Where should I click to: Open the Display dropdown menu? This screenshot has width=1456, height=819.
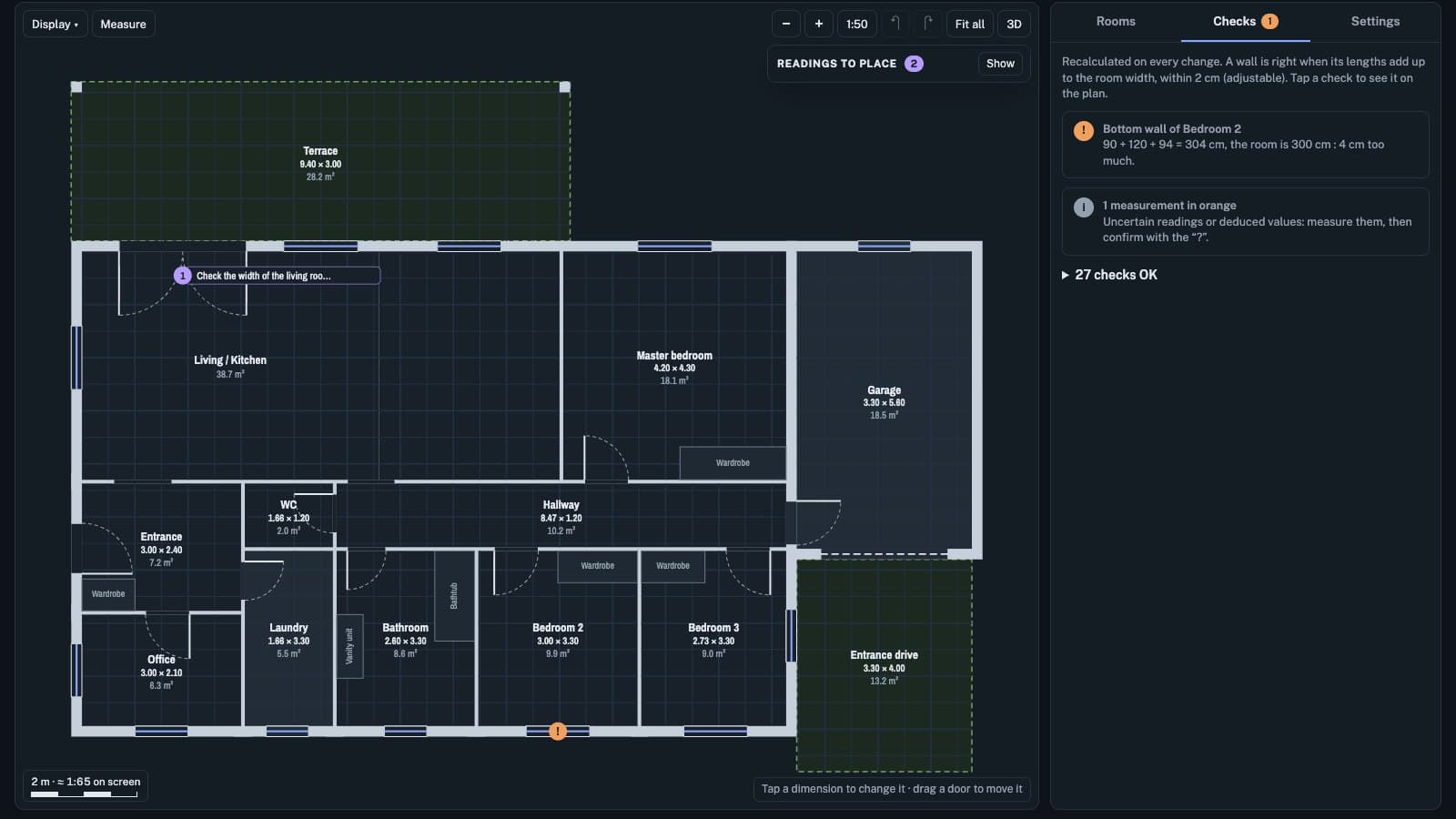(55, 25)
